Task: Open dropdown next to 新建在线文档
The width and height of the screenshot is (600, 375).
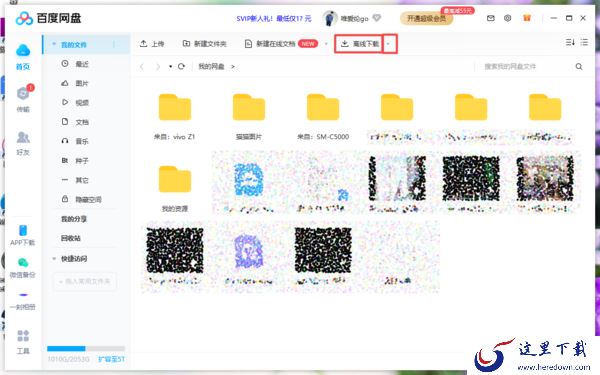Action: click(x=326, y=44)
